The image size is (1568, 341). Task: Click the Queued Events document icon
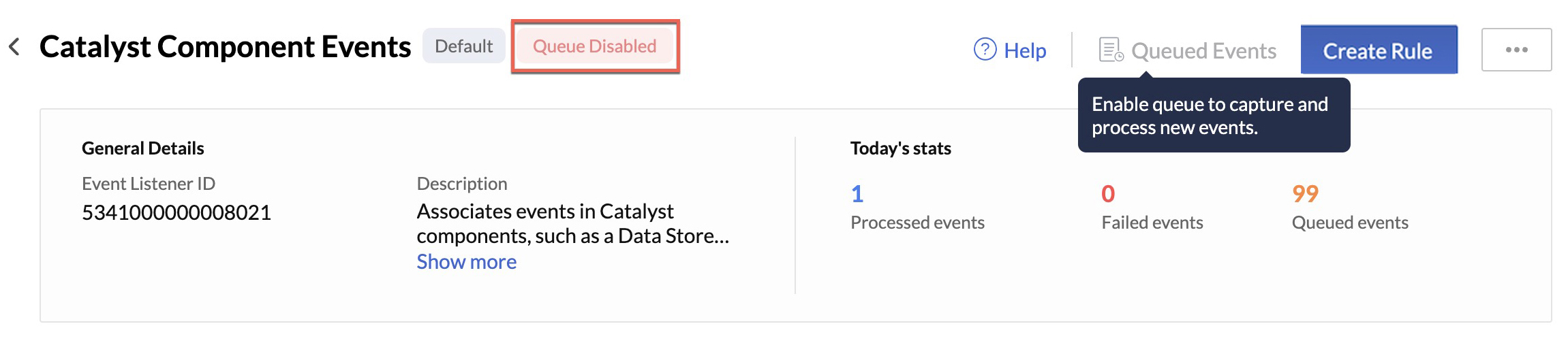click(x=1111, y=50)
